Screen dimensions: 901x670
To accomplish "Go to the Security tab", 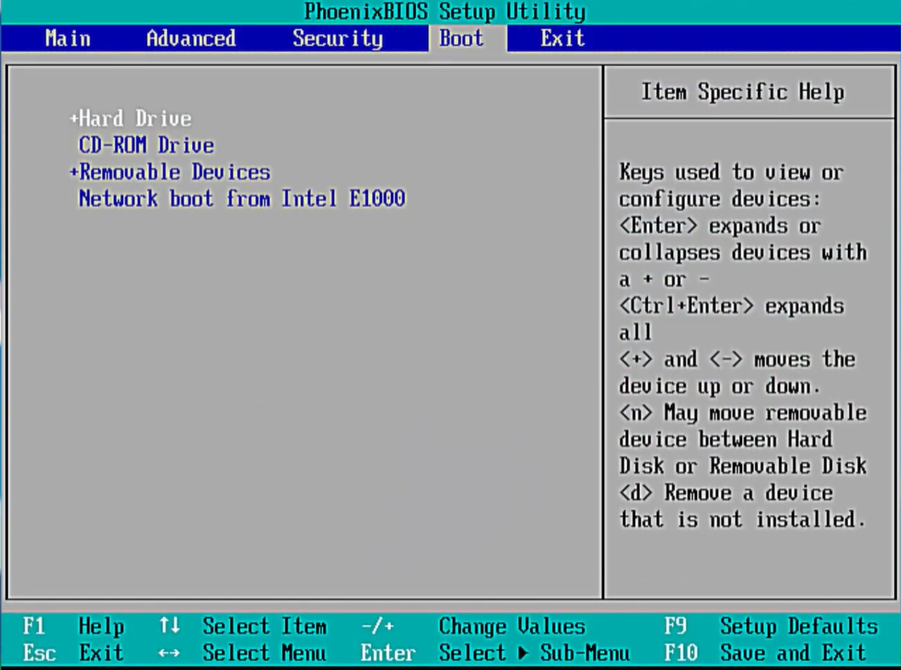I will [x=337, y=39].
